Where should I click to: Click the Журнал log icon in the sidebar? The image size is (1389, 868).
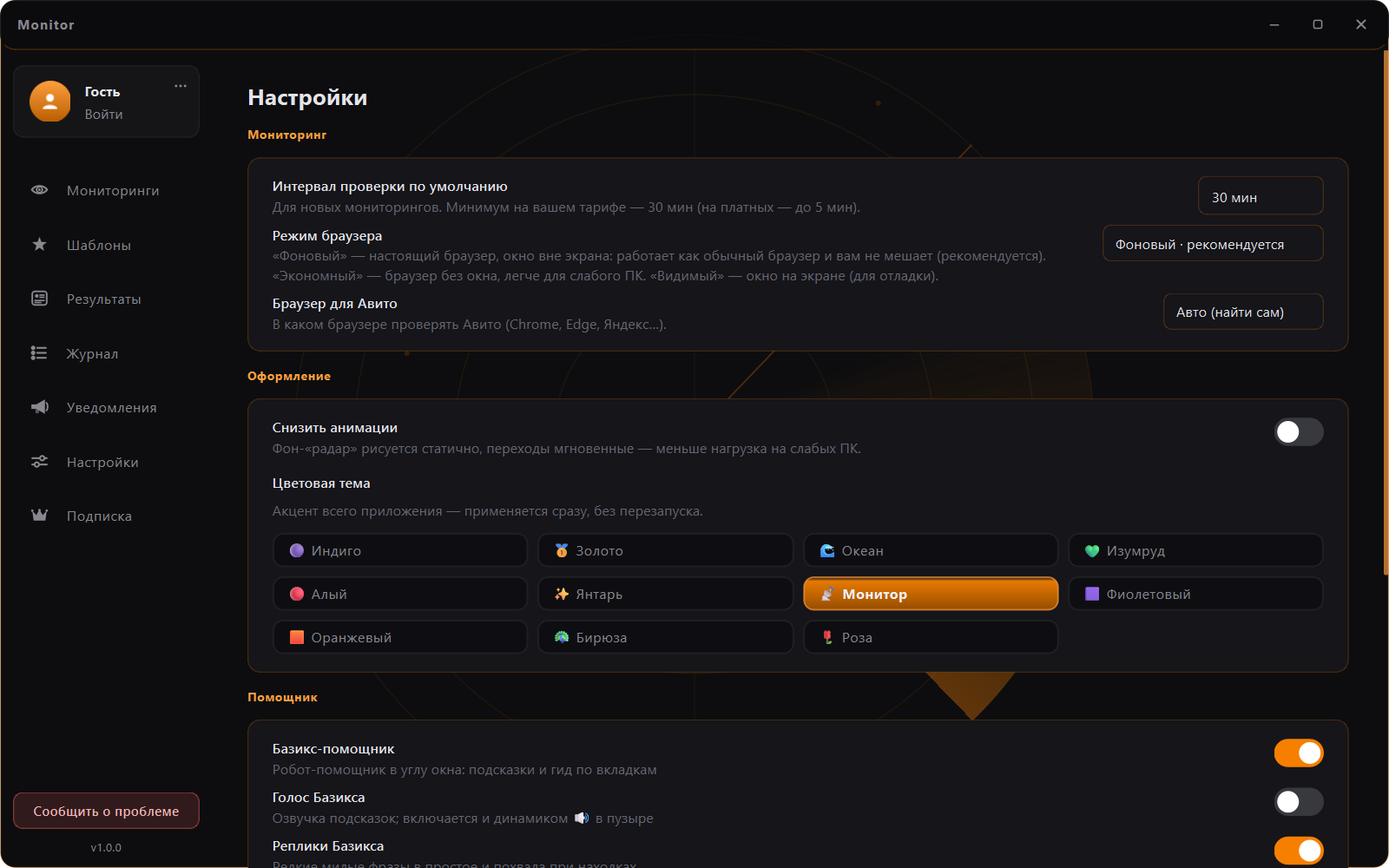coord(39,353)
